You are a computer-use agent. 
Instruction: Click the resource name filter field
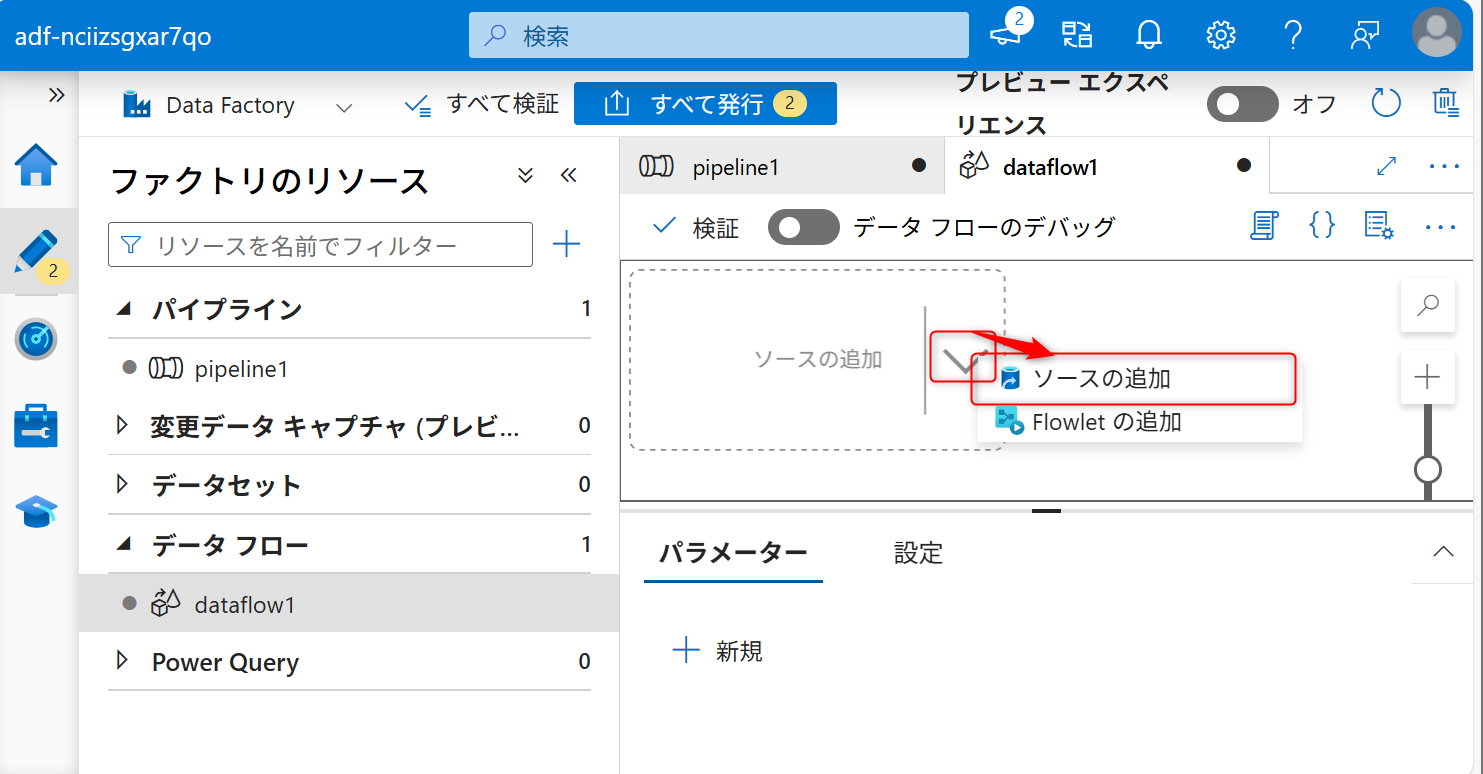tap(320, 244)
